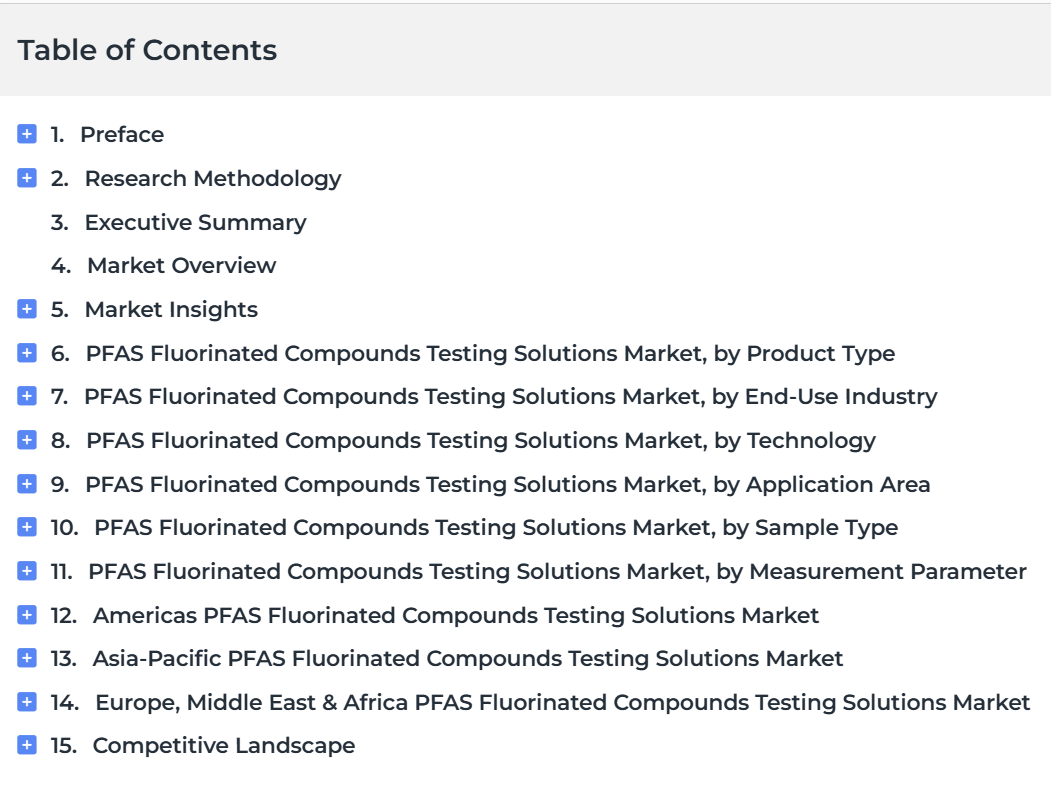Expand the by Product Type section icon

point(27,353)
